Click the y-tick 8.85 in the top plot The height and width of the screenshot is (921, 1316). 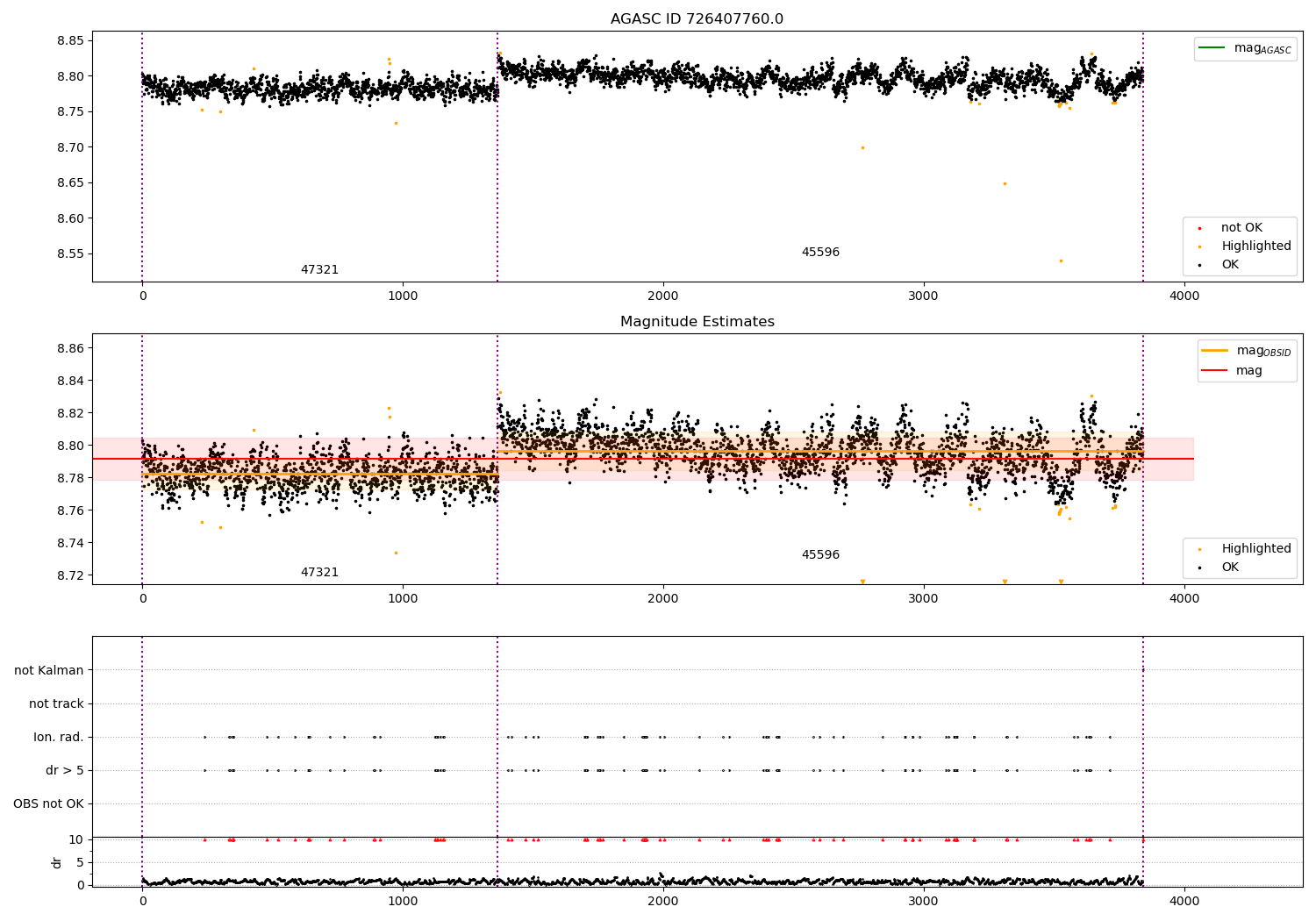pos(70,40)
